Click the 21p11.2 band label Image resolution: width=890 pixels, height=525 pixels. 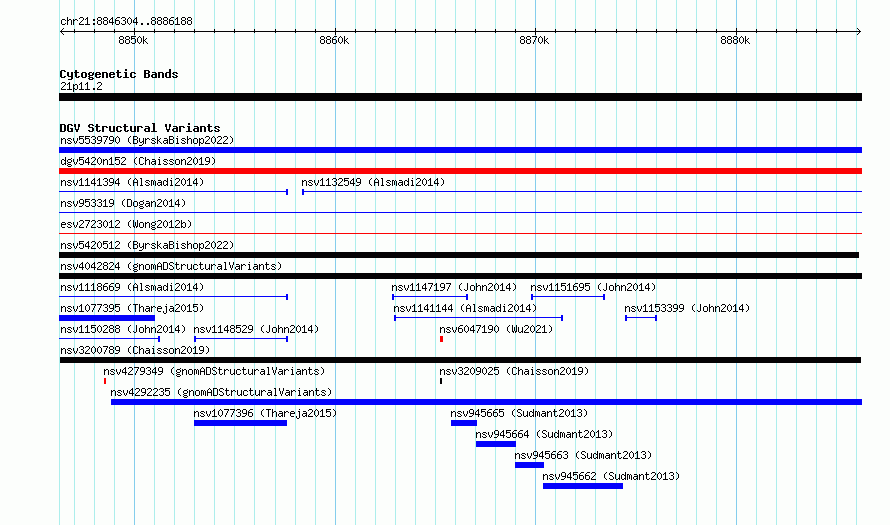[81, 86]
